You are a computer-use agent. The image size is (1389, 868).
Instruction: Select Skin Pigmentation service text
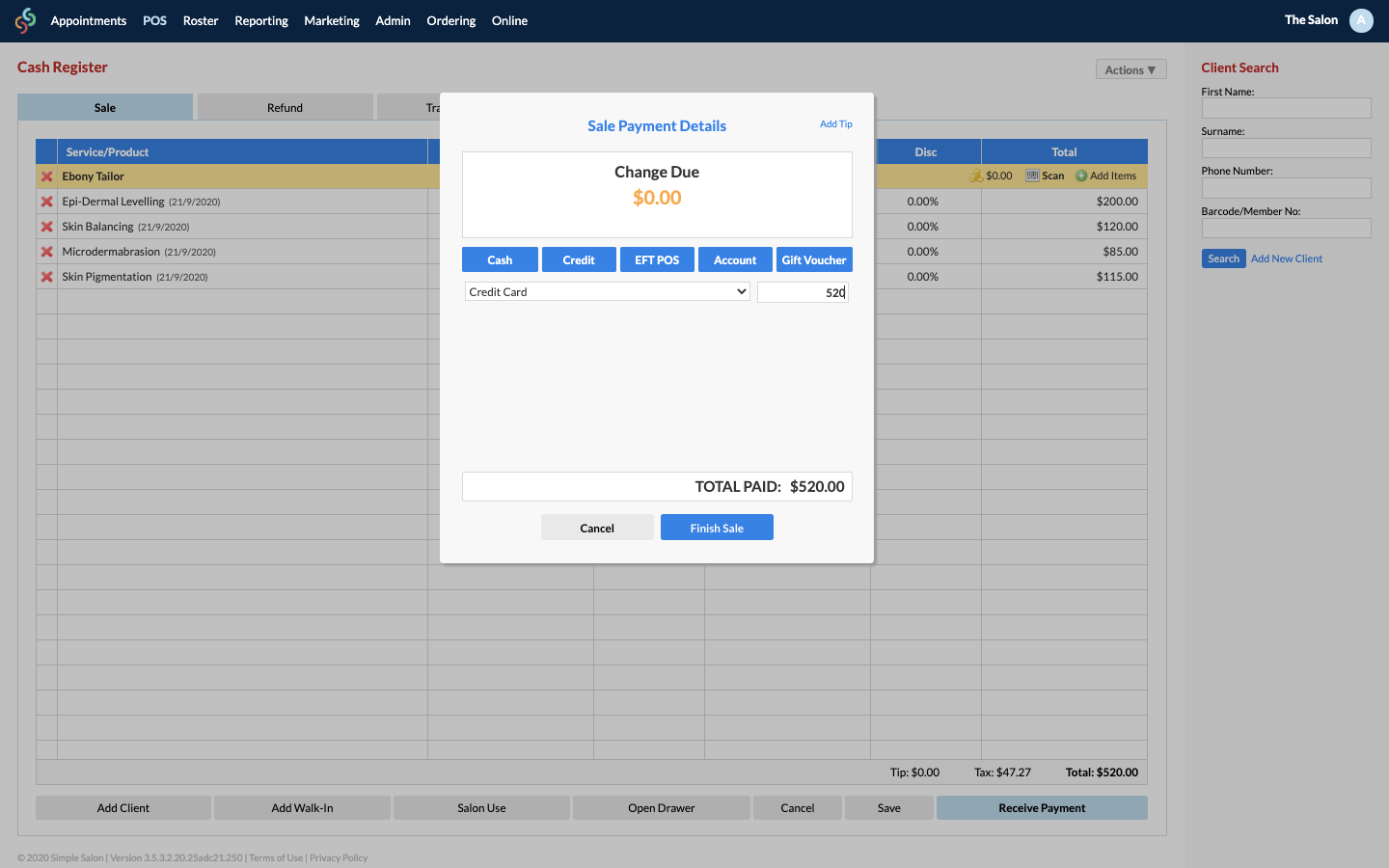click(x=107, y=277)
